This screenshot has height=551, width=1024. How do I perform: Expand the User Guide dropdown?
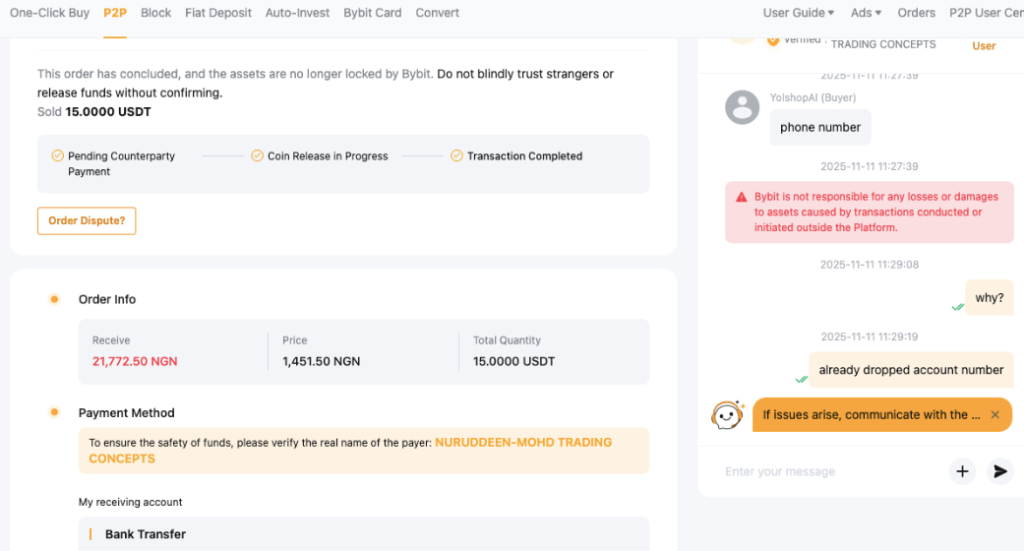tap(798, 13)
